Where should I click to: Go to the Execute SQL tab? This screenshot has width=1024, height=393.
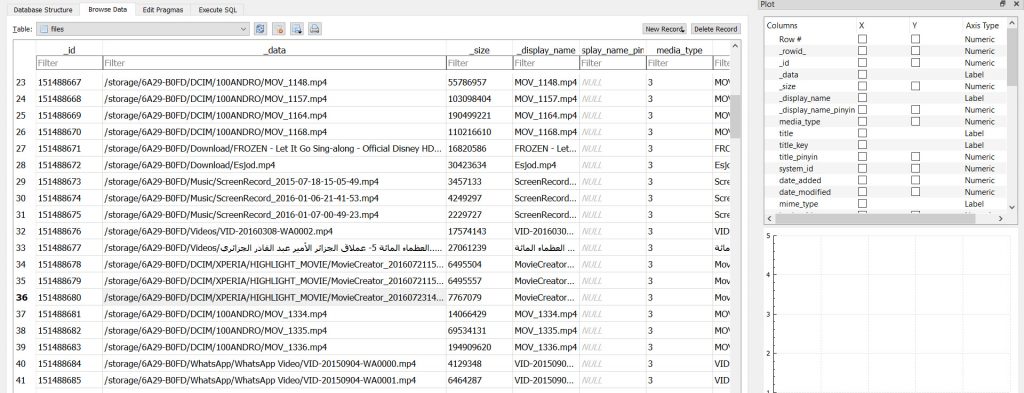[218, 10]
